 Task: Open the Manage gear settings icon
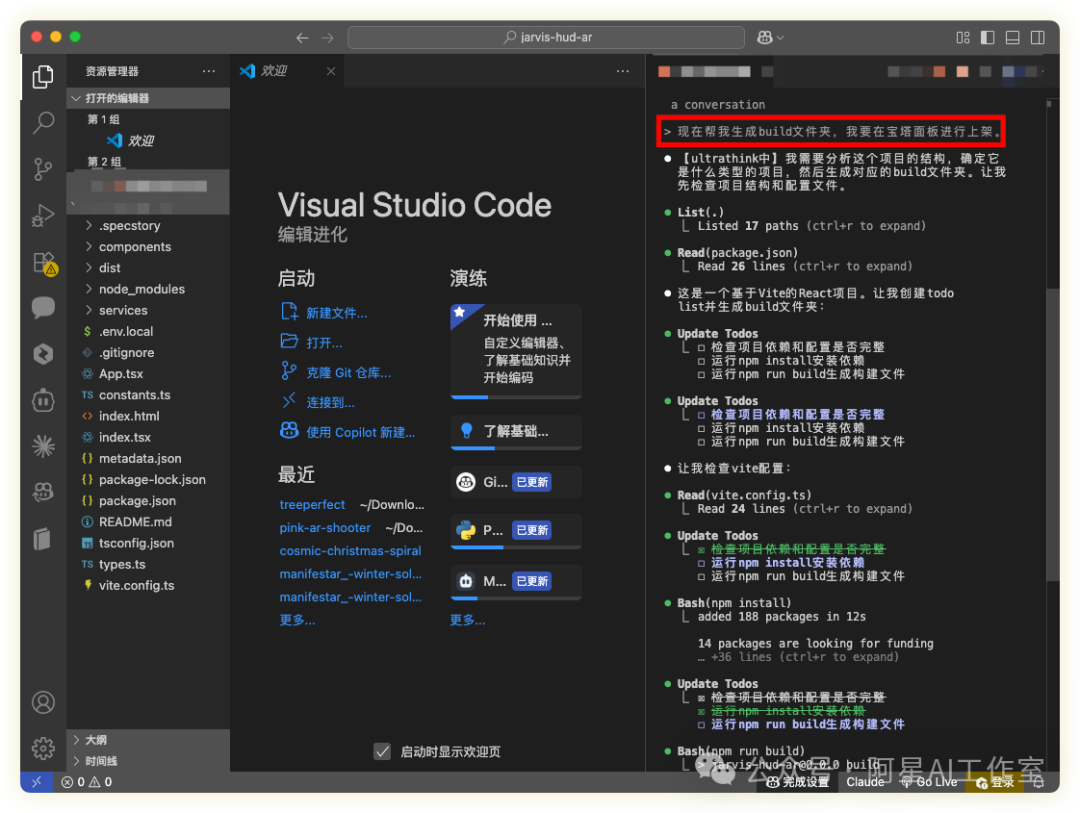tap(43, 748)
